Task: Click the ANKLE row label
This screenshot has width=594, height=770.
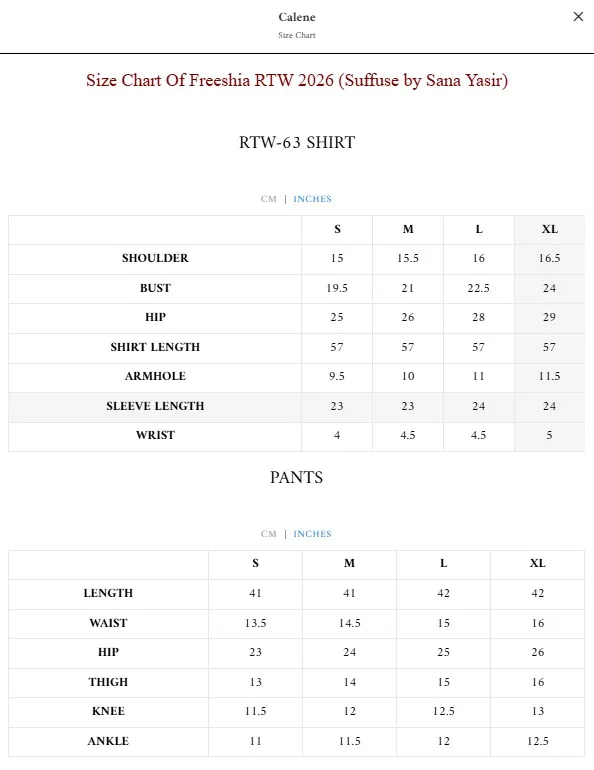Action: pyautogui.click(x=108, y=741)
